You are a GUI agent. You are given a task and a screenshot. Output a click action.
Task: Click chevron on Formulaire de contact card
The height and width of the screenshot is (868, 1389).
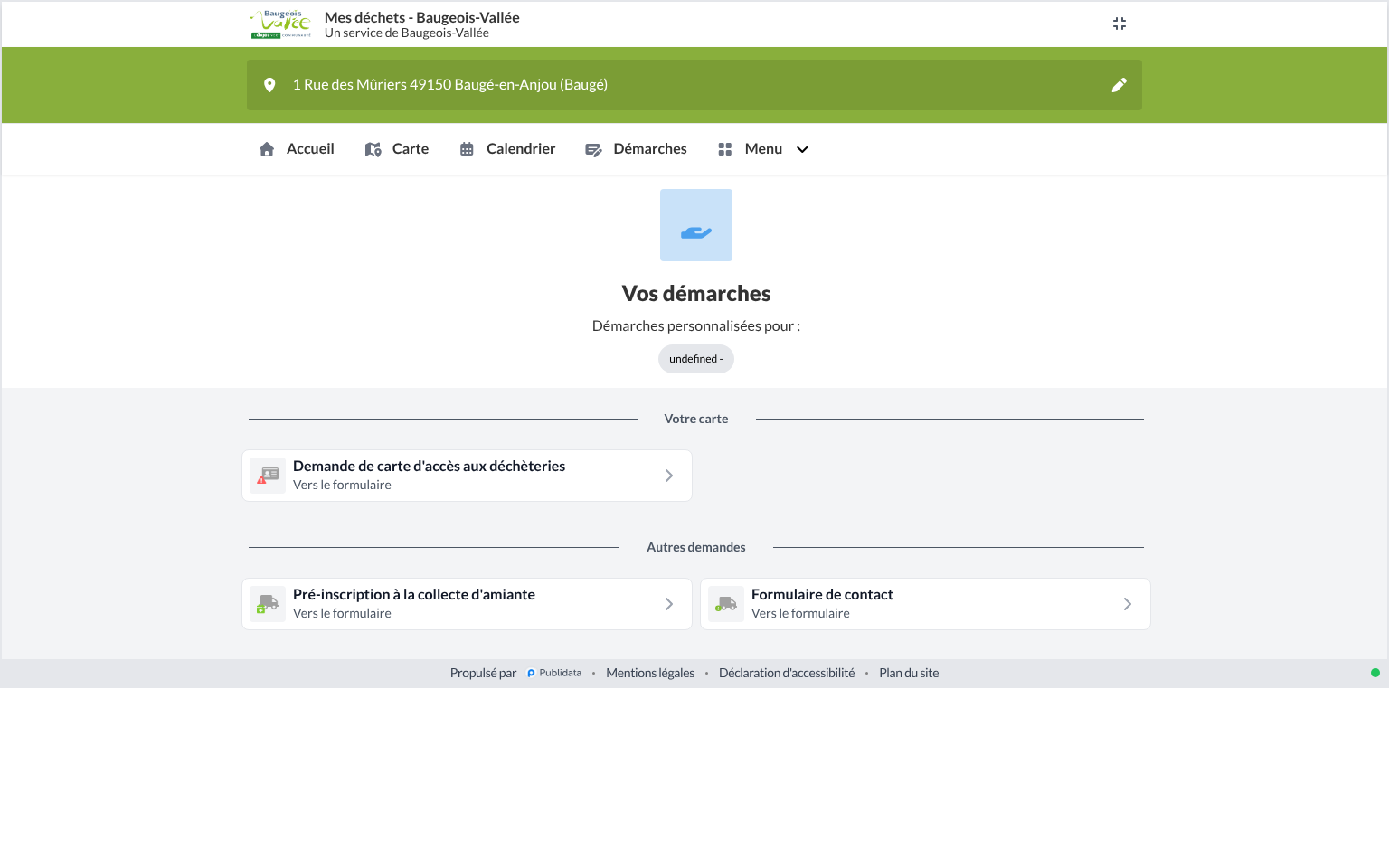pos(1128,604)
